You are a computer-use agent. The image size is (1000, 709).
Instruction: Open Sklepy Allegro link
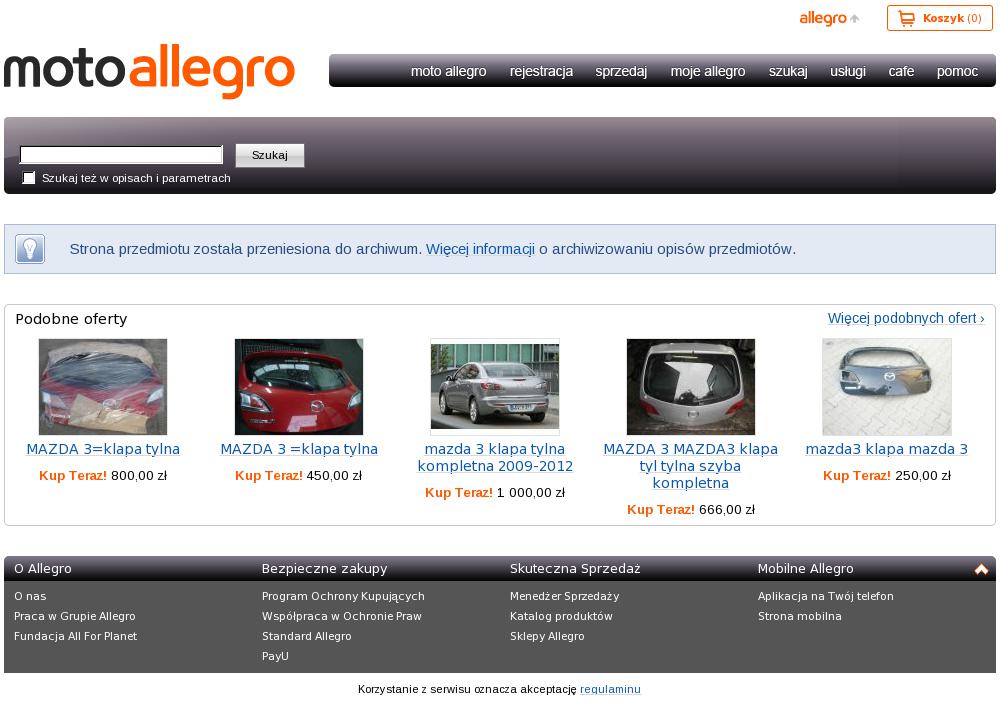[x=547, y=636]
